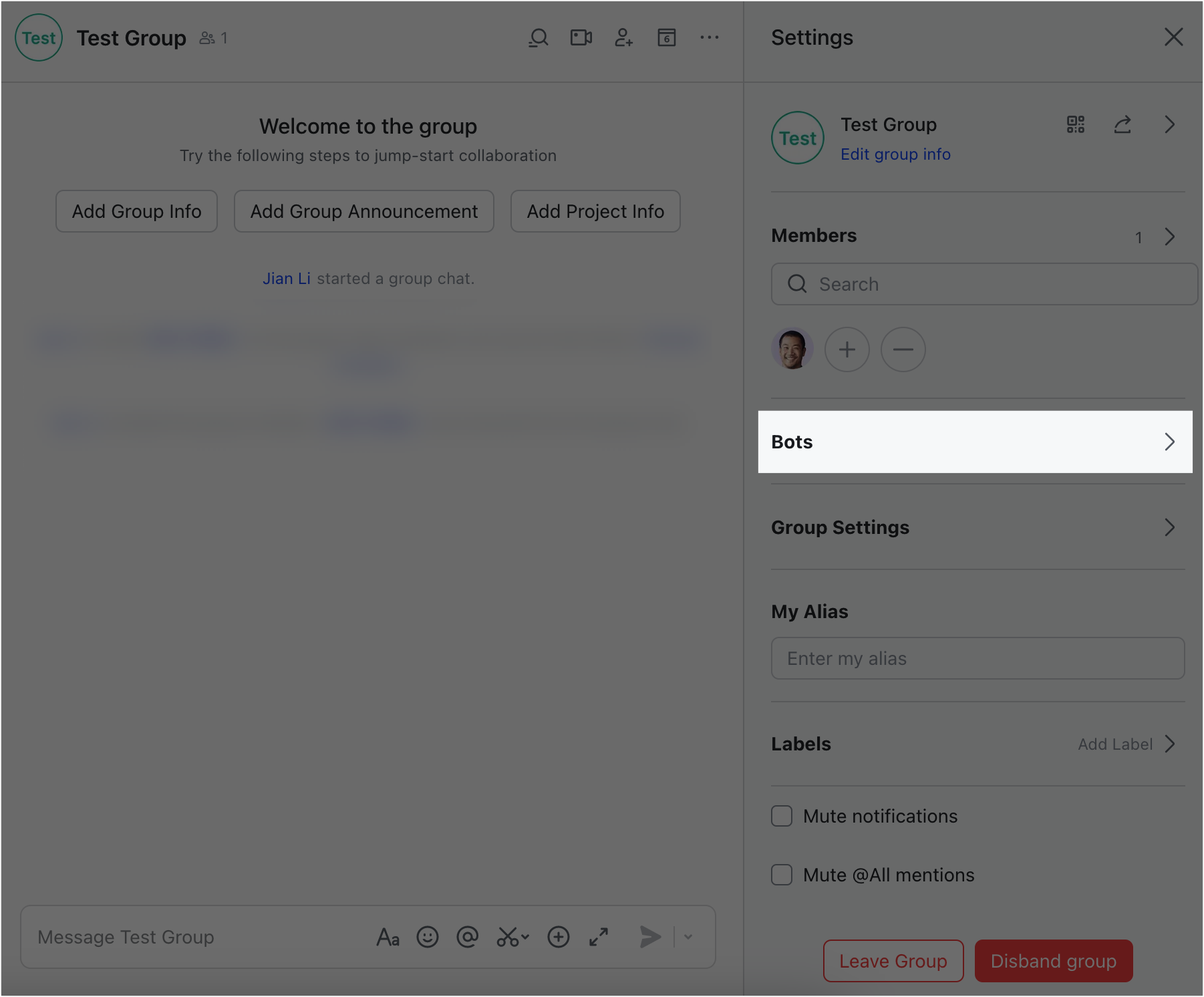This screenshot has width=1204, height=997.
Task: Open Group Settings
Action: click(975, 527)
